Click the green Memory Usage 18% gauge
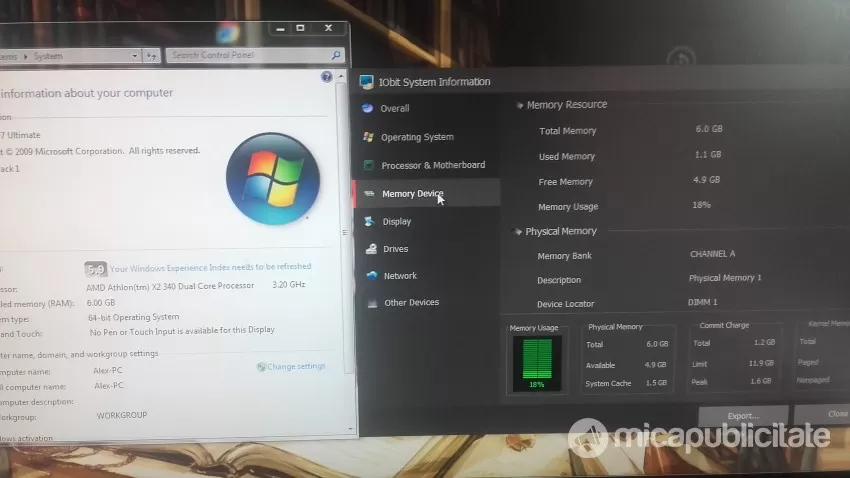The width and height of the screenshot is (850, 478). click(x=537, y=364)
